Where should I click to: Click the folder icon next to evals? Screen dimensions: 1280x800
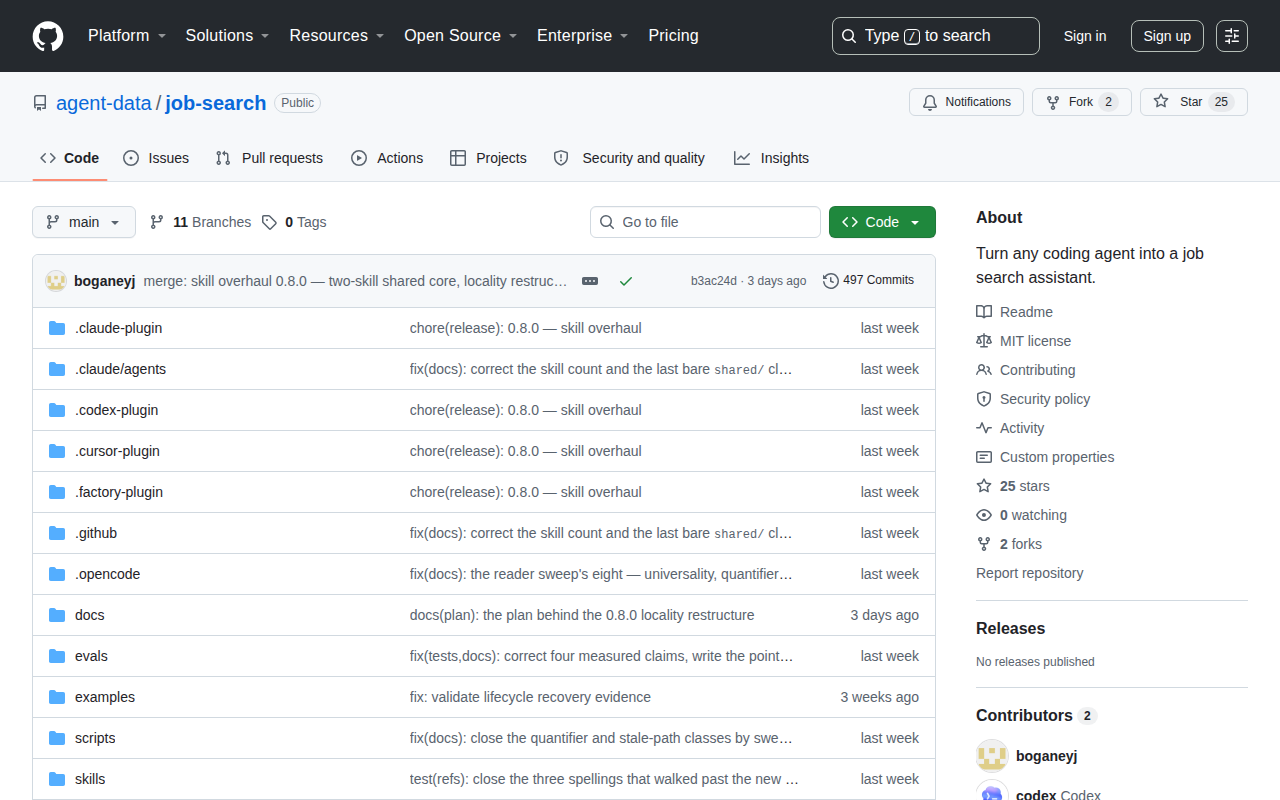[x=57, y=656]
